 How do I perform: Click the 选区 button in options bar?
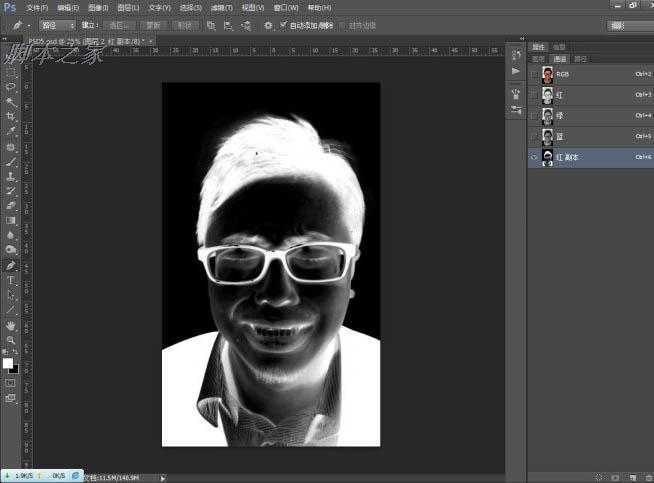coord(119,24)
